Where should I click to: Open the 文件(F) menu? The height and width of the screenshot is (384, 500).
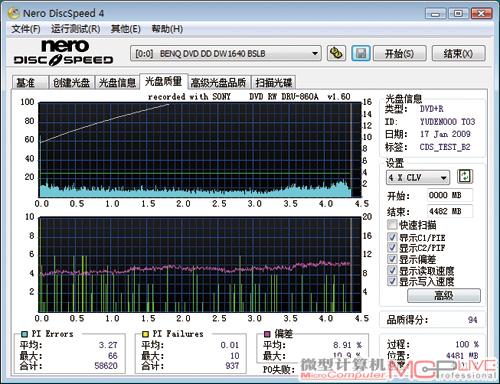(26, 29)
